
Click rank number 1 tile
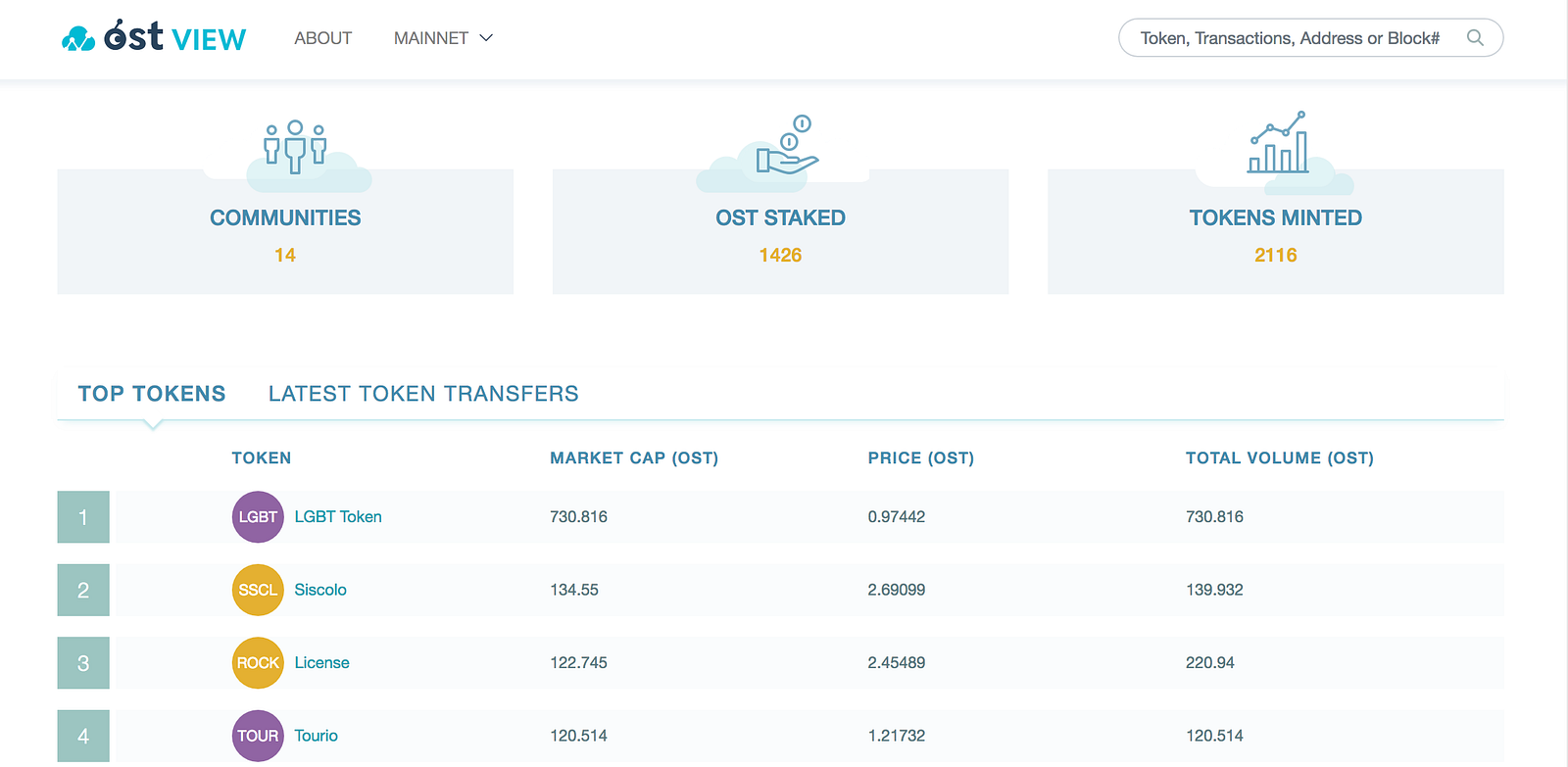pyautogui.click(x=83, y=517)
